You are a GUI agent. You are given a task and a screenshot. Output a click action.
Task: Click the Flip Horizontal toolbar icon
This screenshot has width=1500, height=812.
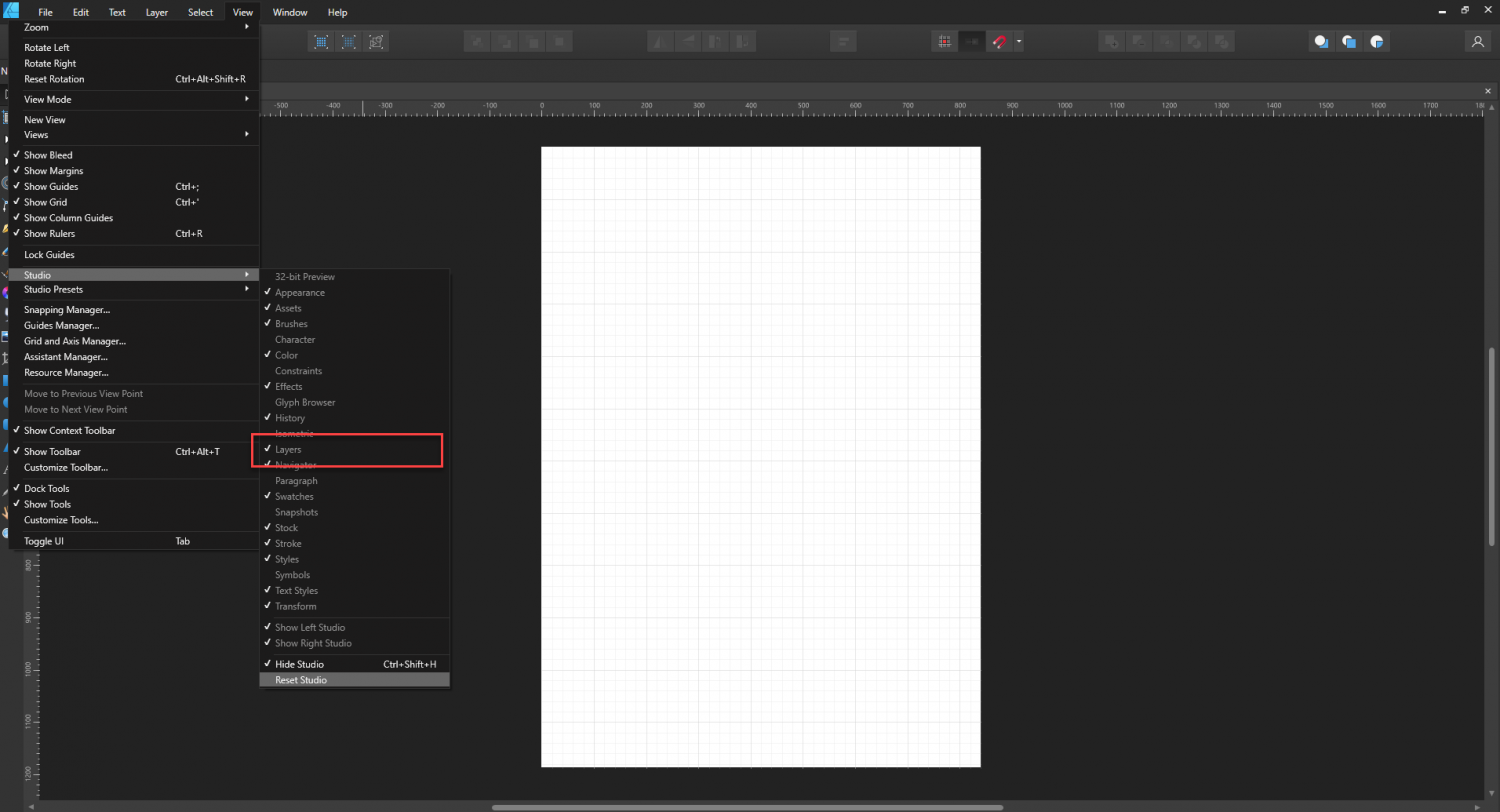tap(662, 41)
